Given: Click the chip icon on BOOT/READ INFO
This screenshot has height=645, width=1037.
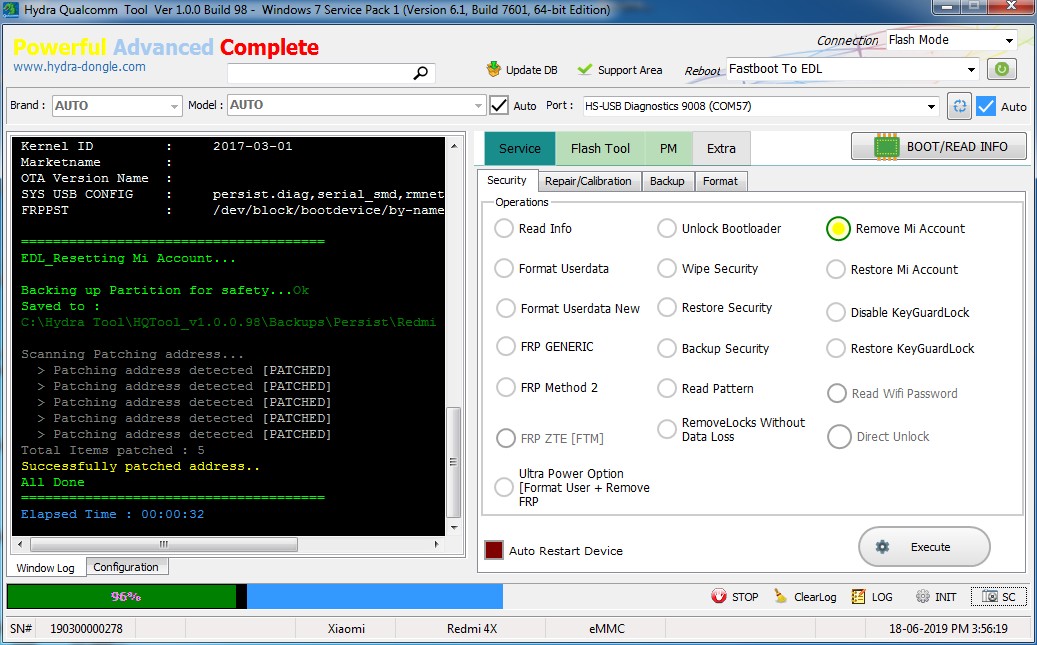Looking at the screenshot, I should [x=886, y=147].
